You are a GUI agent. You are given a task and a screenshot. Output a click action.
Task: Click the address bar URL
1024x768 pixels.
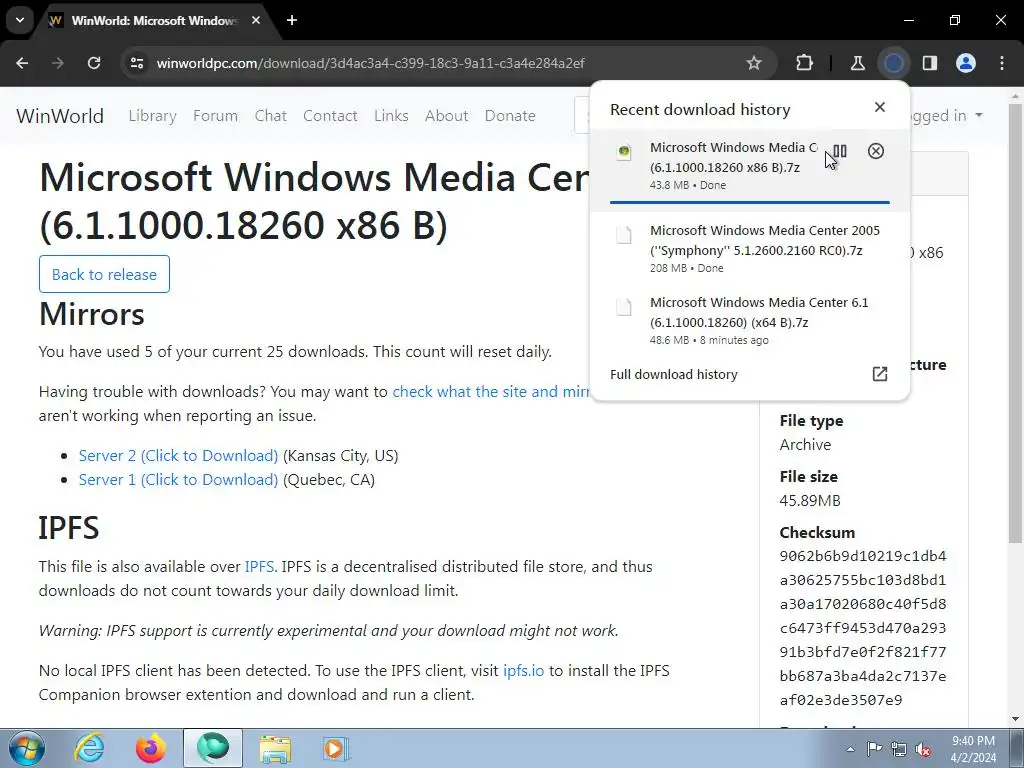370,63
